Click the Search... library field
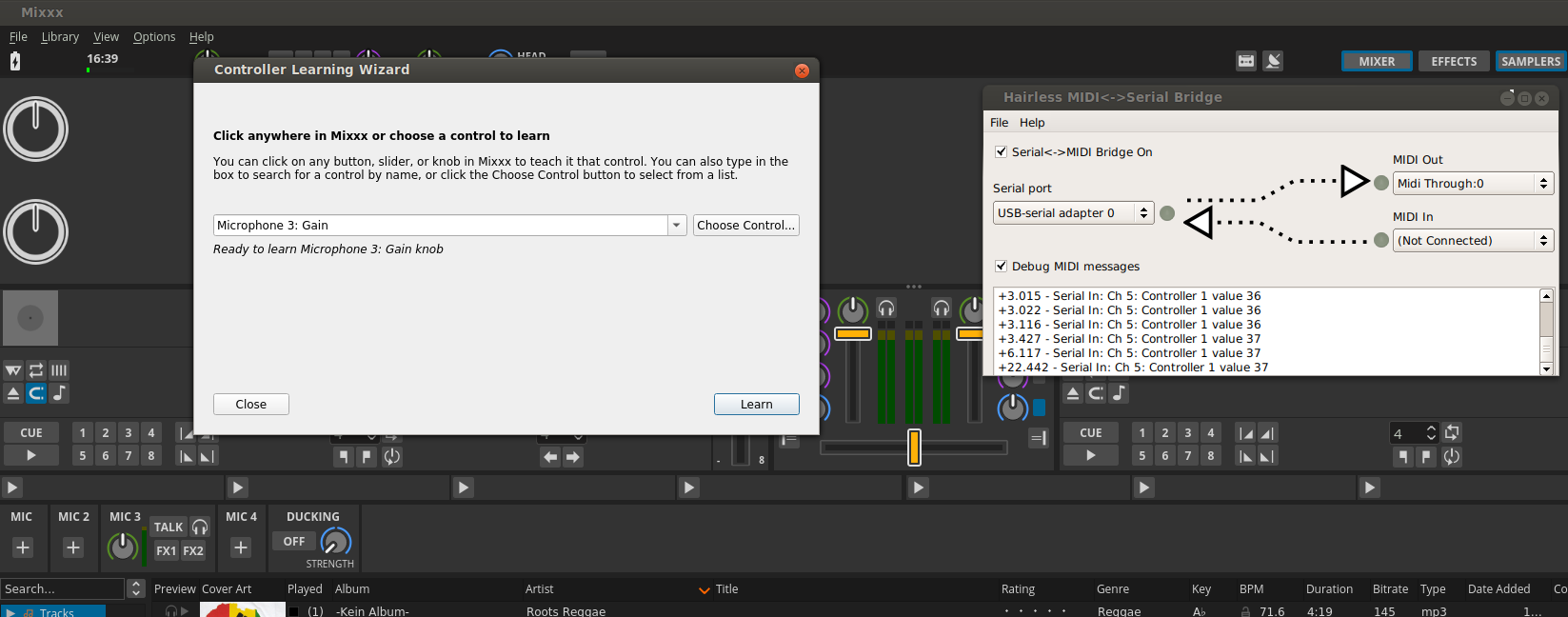 62,588
